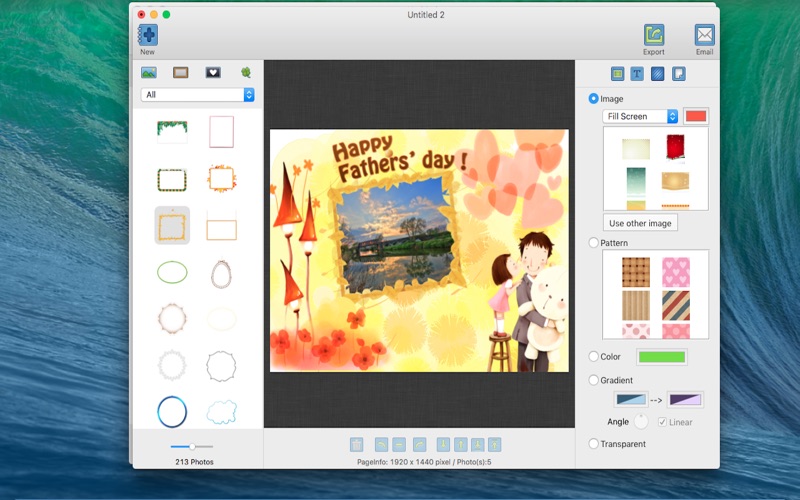The height and width of the screenshot is (500, 800).
Task: Open the layout settings panel icon
Action: click(x=617, y=74)
